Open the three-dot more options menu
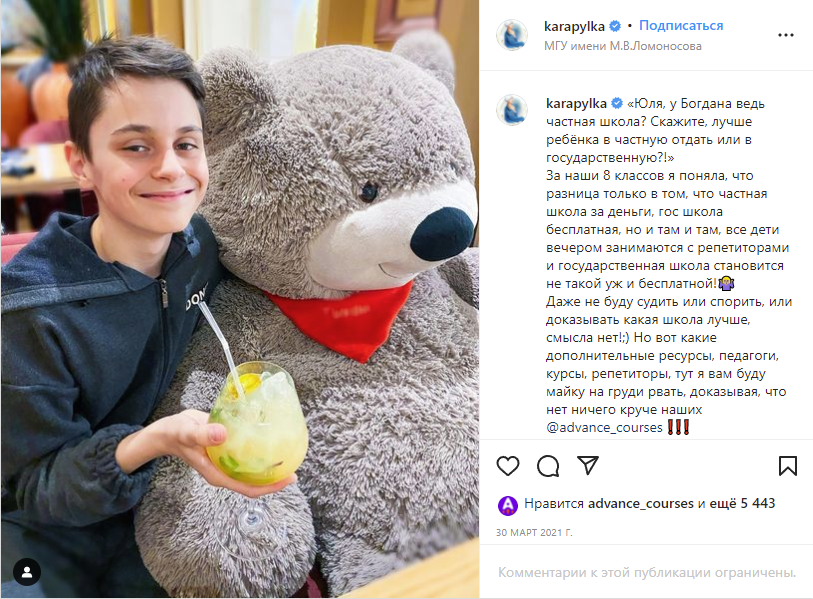 (x=786, y=35)
